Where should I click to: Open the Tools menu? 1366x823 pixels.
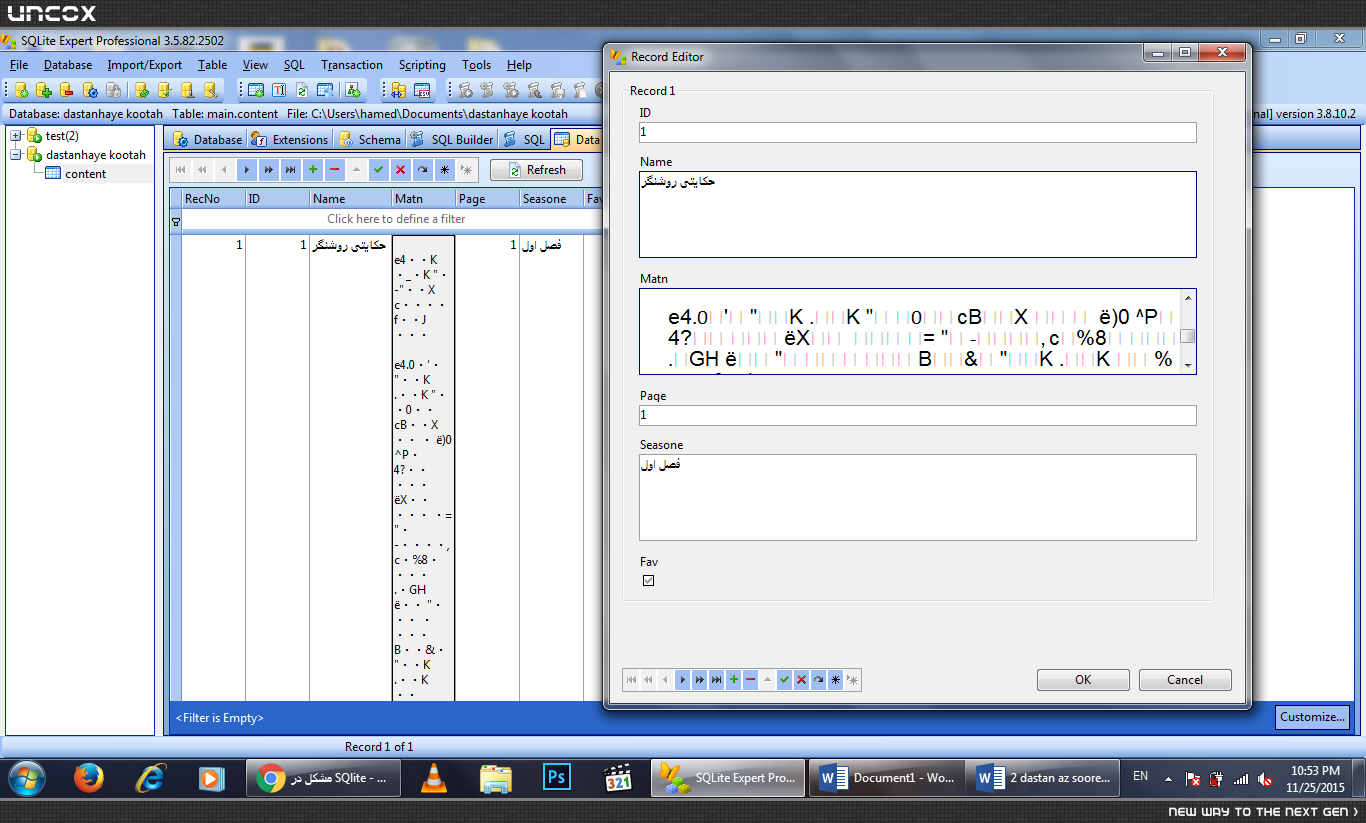[477, 65]
